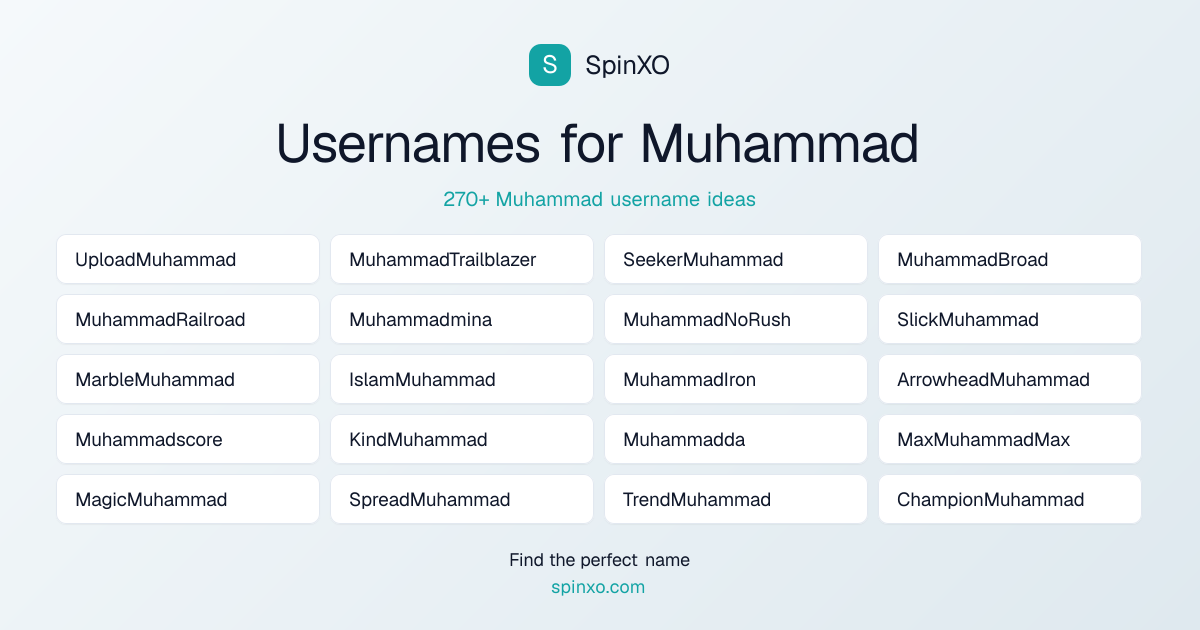This screenshot has height=630, width=1200.
Task: Choose the MaxMuhammadMax username card
Action: (x=1010, y=439)
